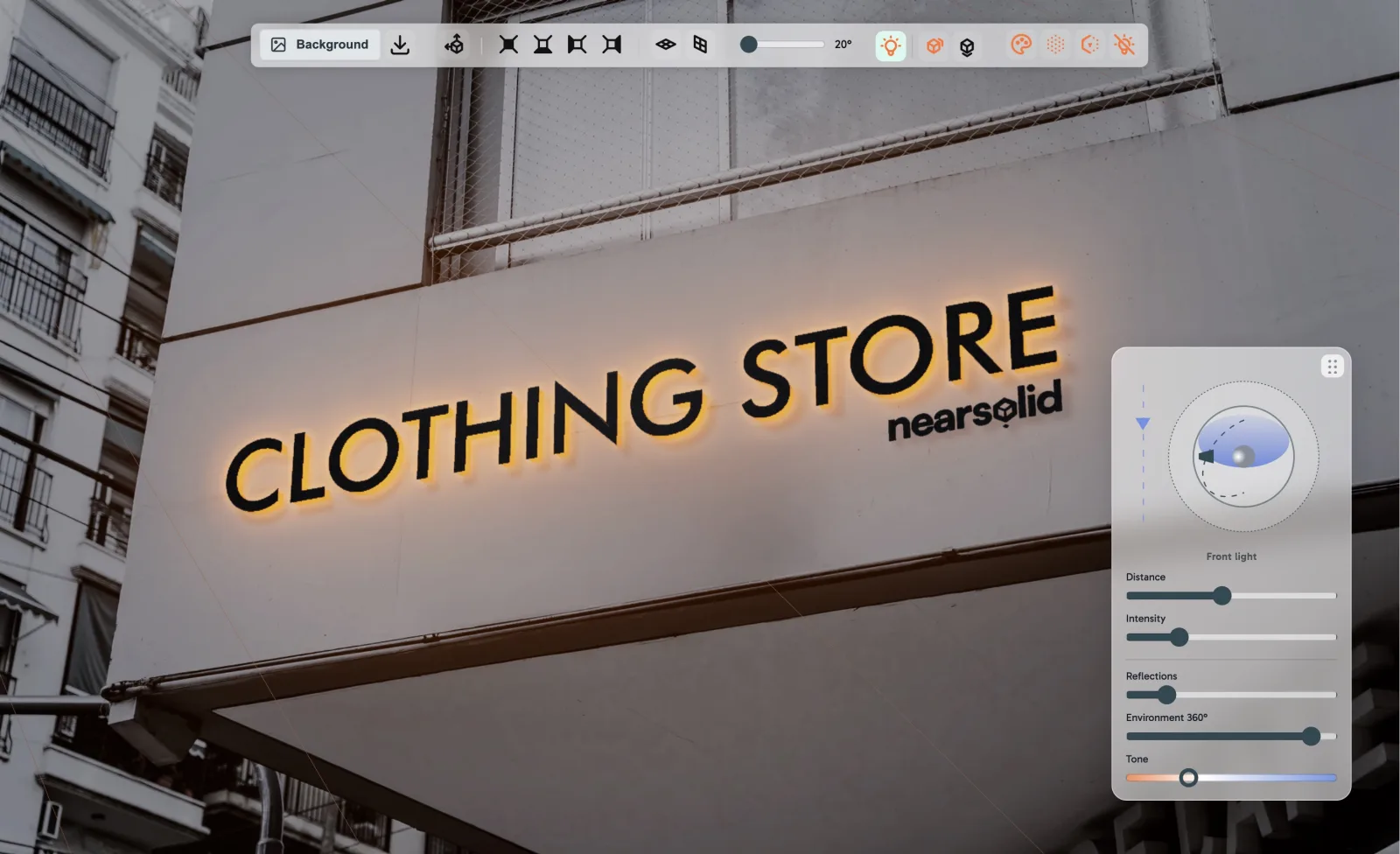1400x854 pixels.
Task: Click the orange dotted grid texture icon
Action: [1055, 45]
